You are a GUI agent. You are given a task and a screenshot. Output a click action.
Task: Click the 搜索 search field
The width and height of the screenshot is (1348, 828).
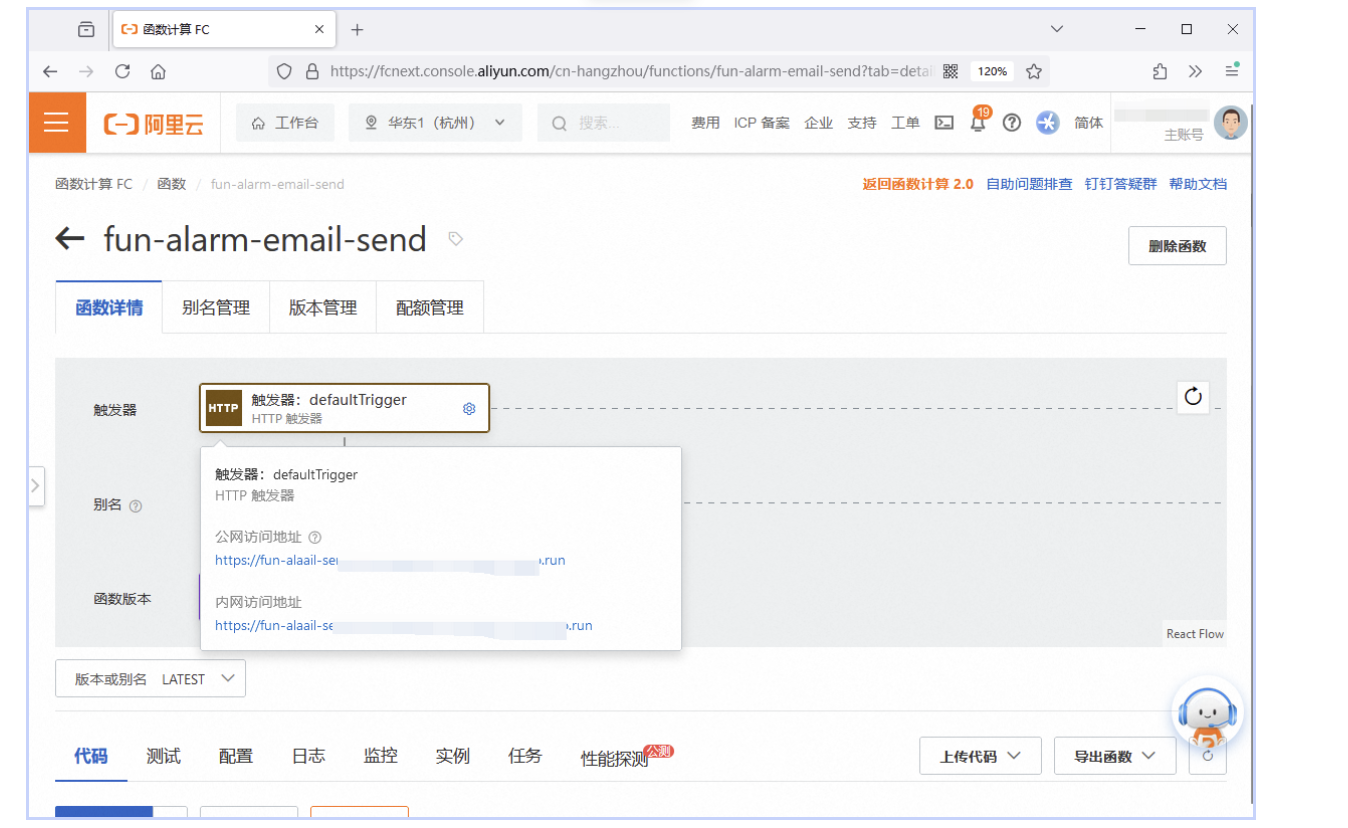604,123
